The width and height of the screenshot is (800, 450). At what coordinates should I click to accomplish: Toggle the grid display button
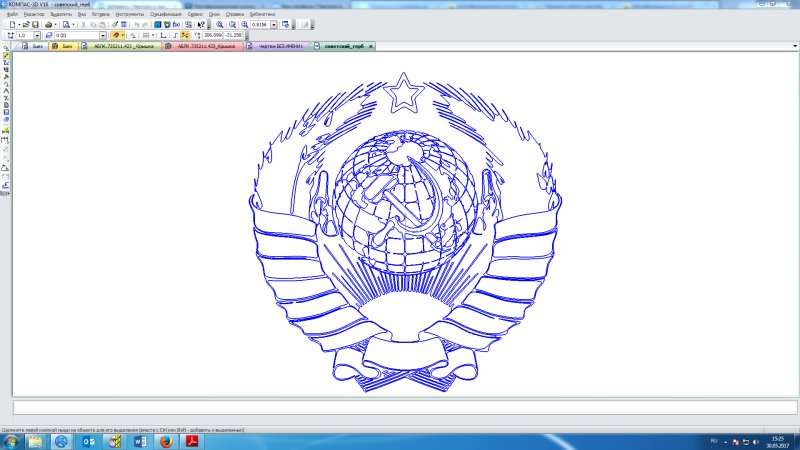145,36
